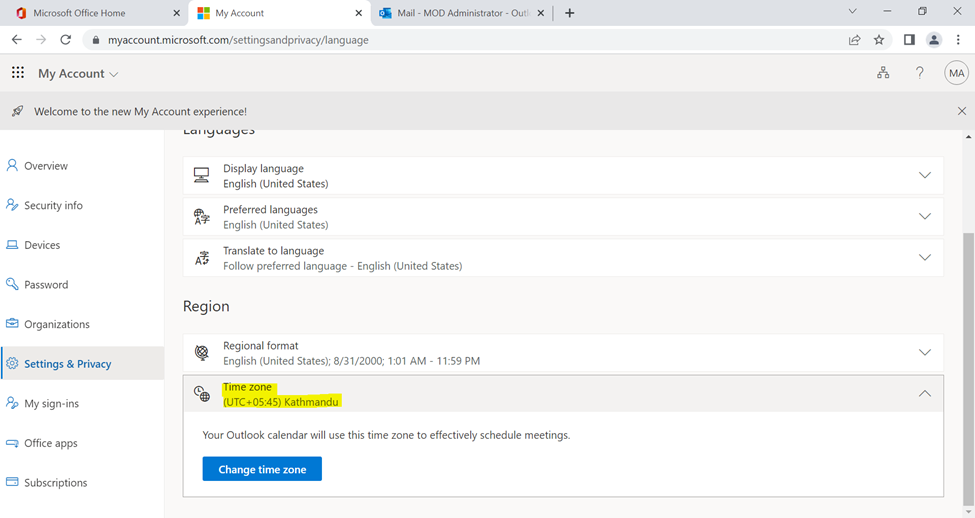The image size is (975, 518).
Task: Open Password in the sidebar
Action: pyautogui.click(x=82, y=284)
